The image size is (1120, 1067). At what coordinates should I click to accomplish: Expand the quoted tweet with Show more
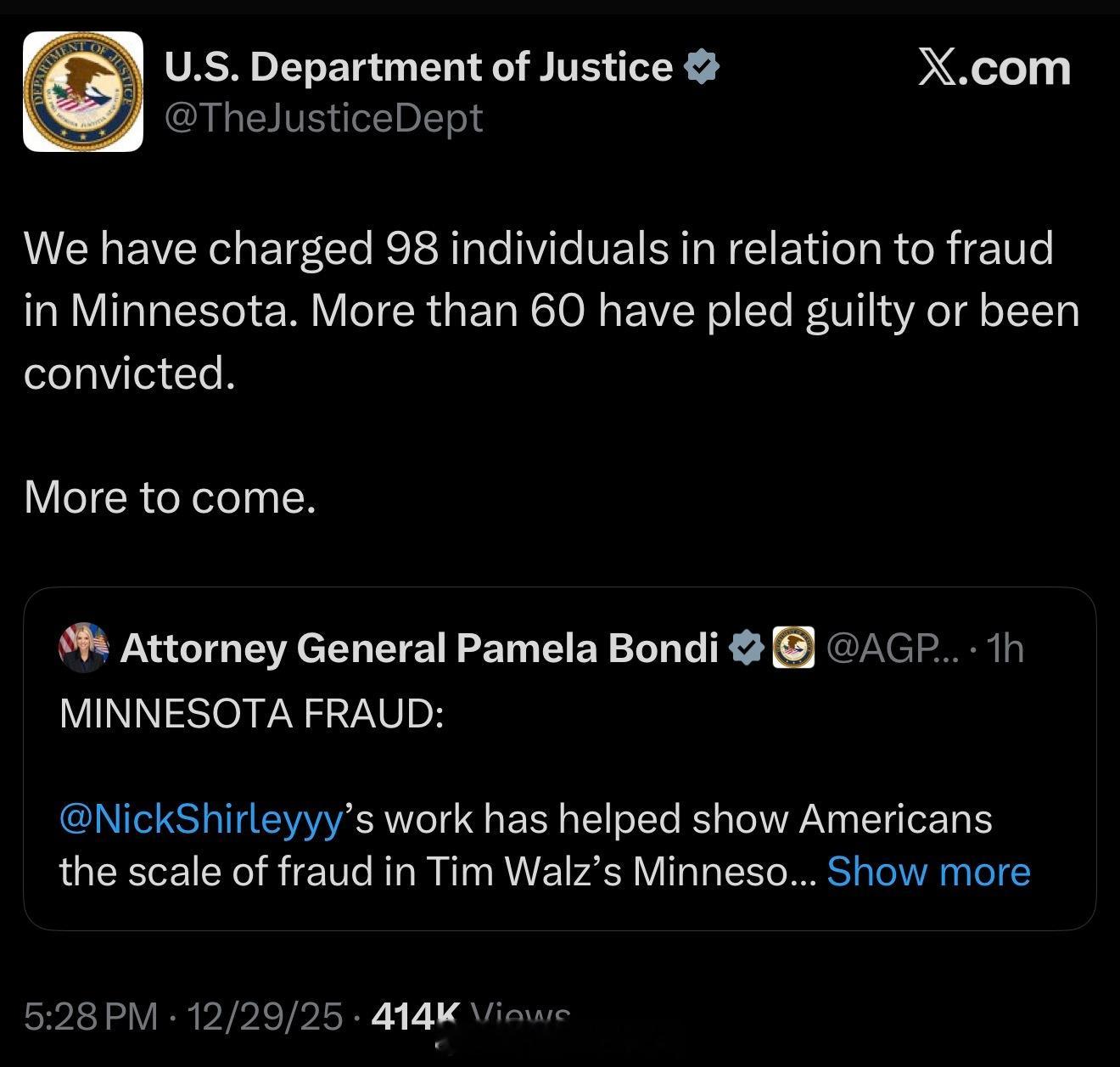928,871
